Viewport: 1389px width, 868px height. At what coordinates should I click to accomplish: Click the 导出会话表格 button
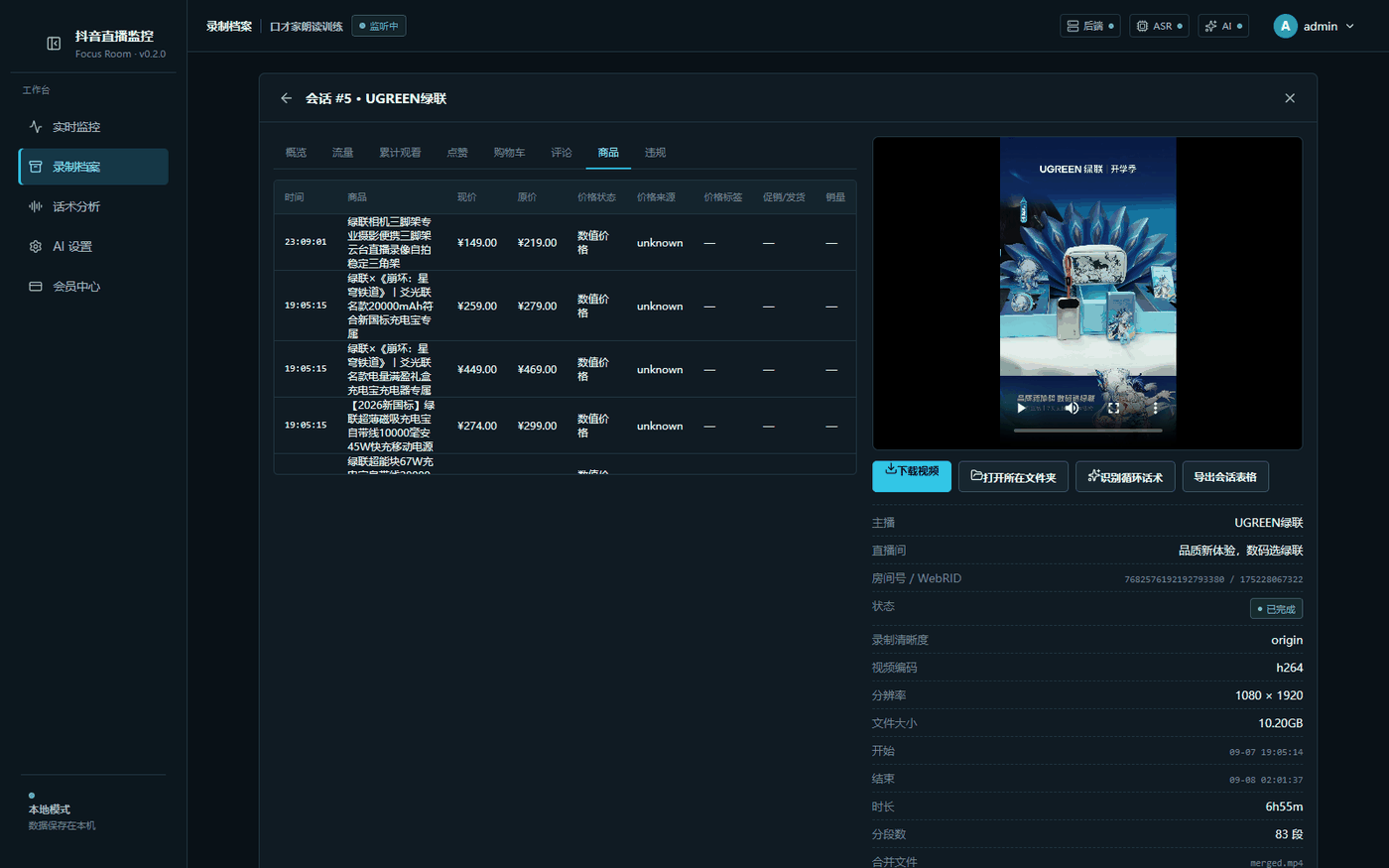[1225, 476]
